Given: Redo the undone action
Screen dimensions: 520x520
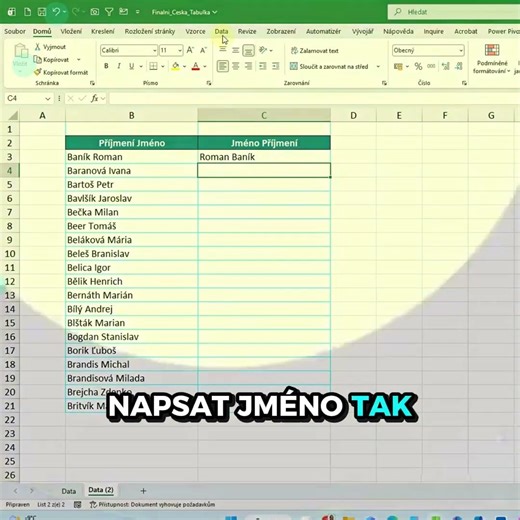Looking at the screenshot, I should pos(76,12).
